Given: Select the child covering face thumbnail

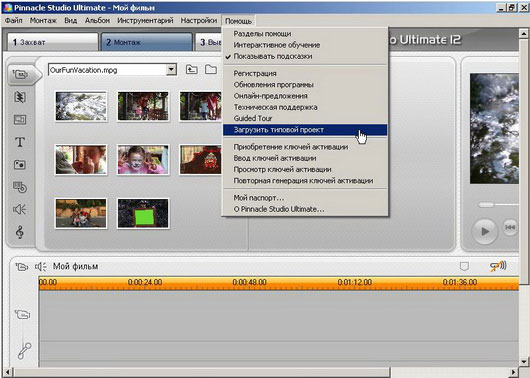Looking at the screenshot, I should (81, 160).
